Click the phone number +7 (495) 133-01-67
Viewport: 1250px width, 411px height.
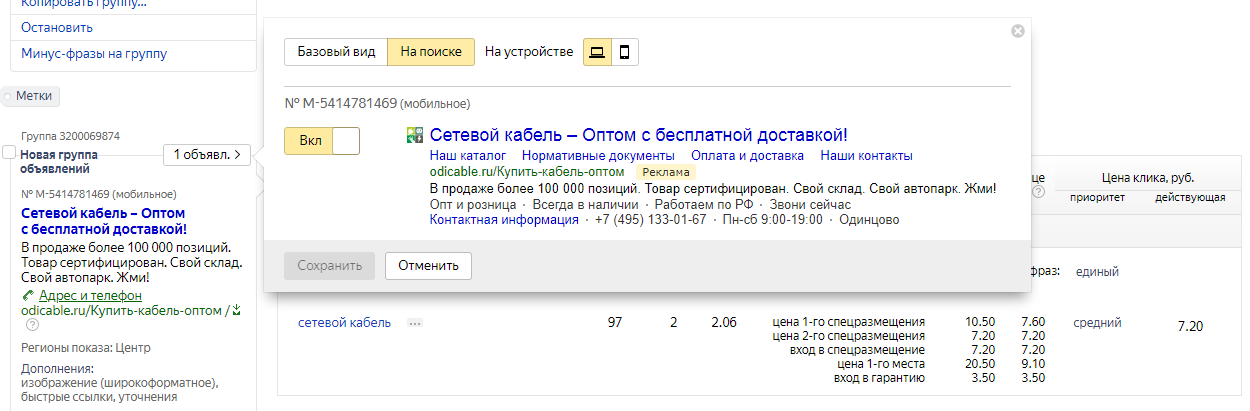[649, 220]
